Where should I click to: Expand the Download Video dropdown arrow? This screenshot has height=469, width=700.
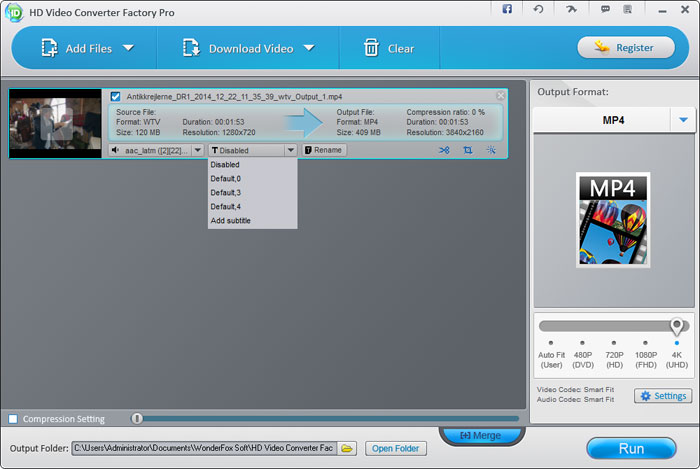click(309, 48)
